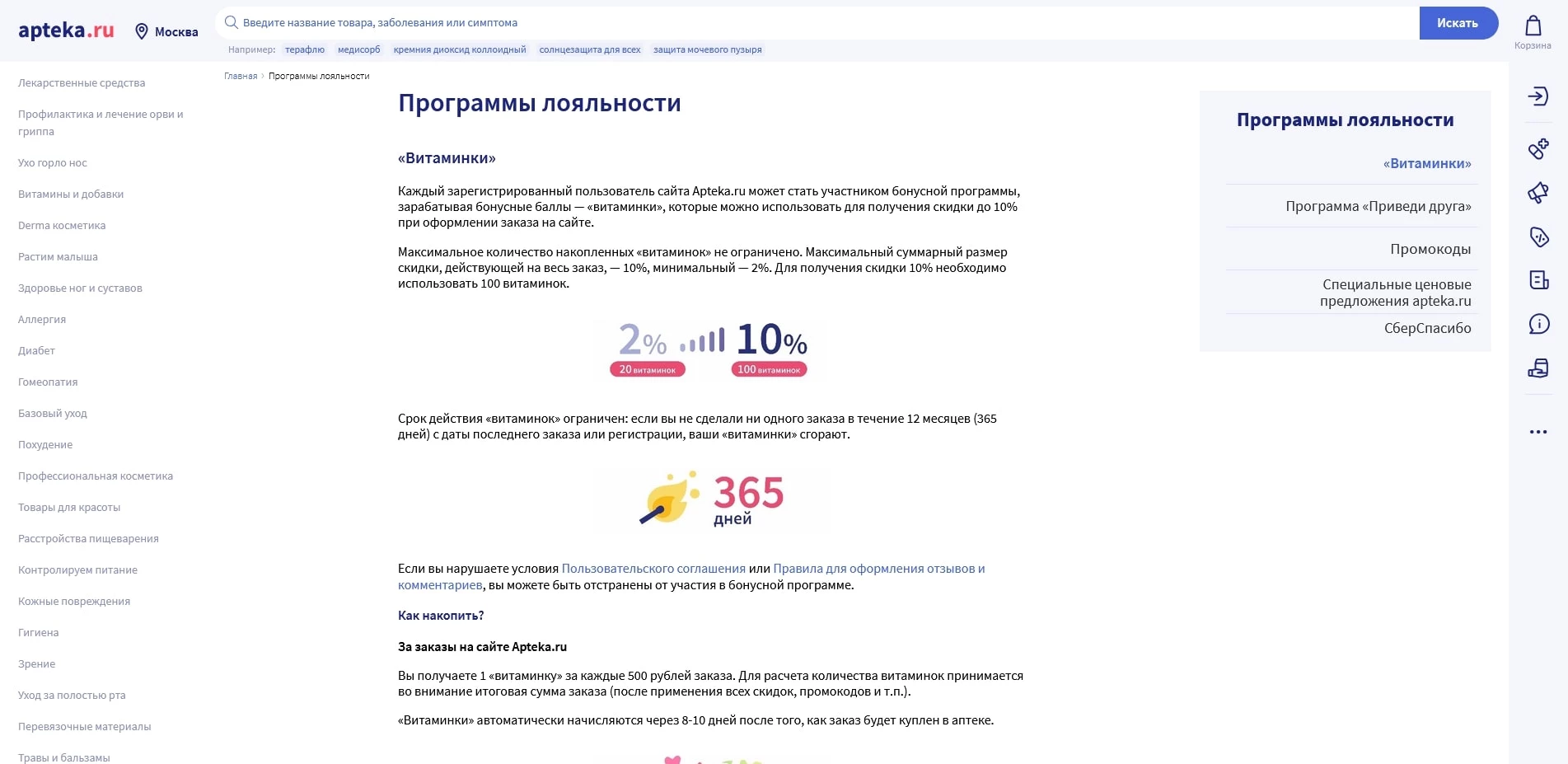Open the Москва city selector

tap(174, 31)
